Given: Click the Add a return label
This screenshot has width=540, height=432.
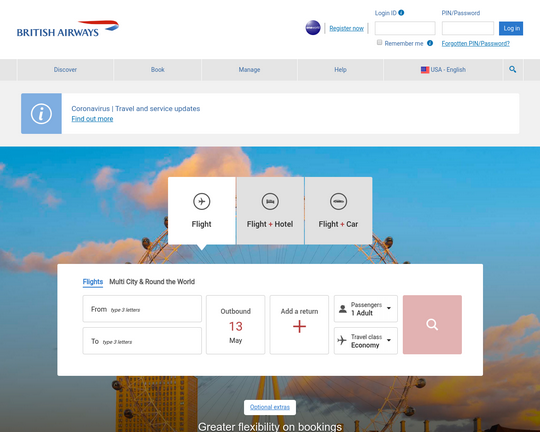Looking at the screenshot, I should pos(299,311).
